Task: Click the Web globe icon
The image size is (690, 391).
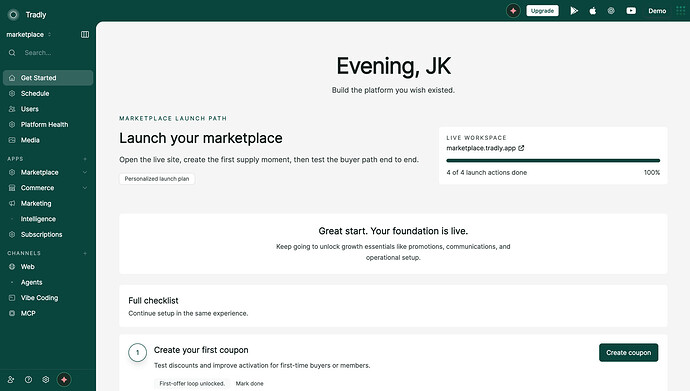Action: tap(12, 267)
